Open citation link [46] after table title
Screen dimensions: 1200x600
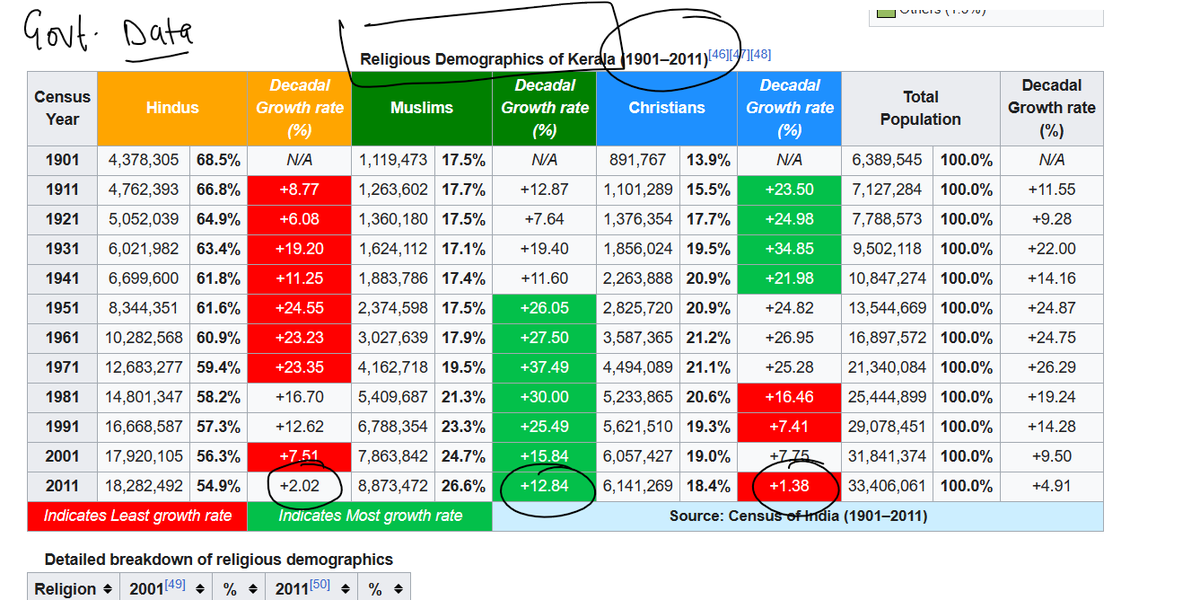click(717, 54)
